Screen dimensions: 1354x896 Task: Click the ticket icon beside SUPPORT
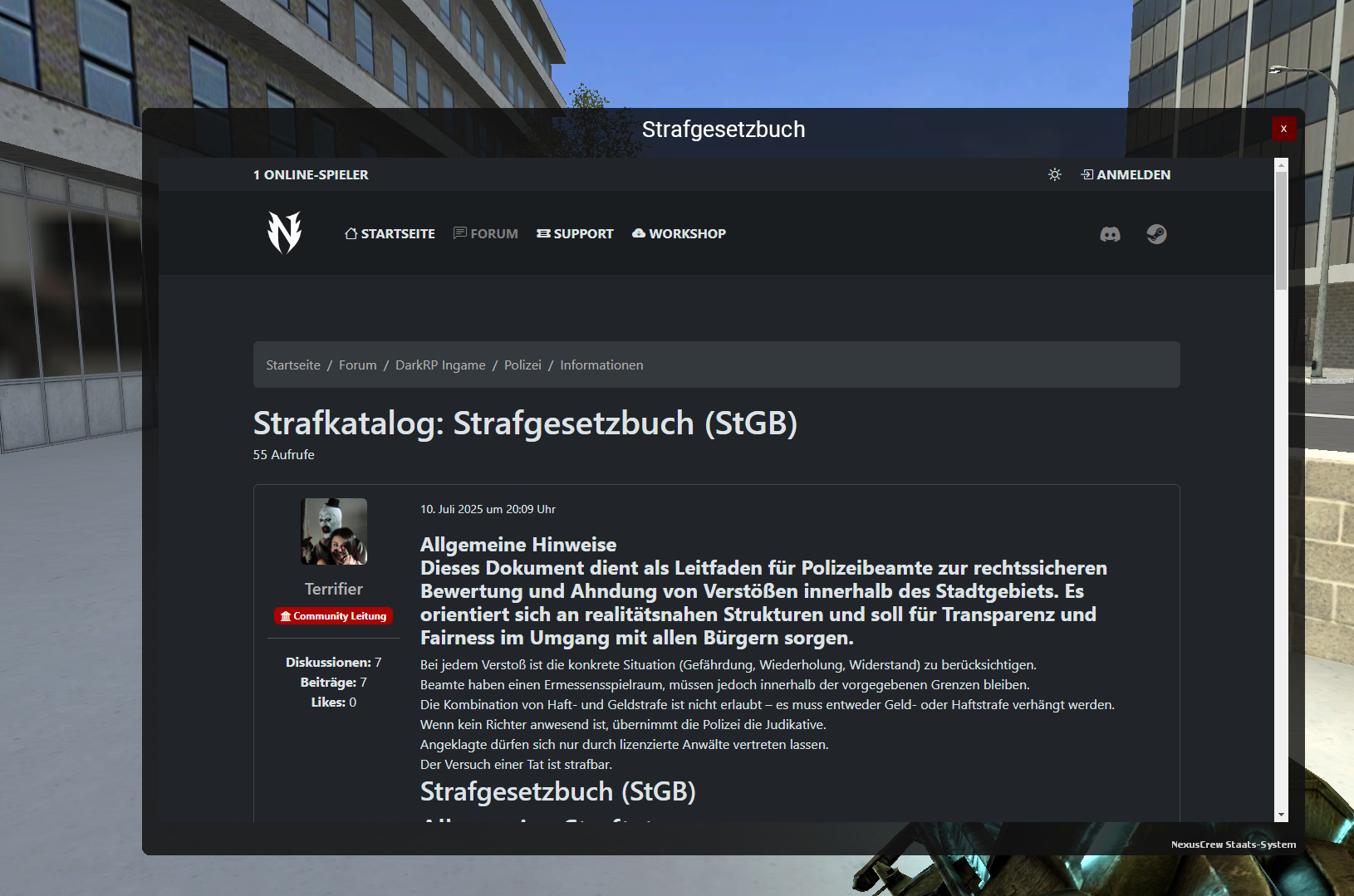(x=543, y=233)
